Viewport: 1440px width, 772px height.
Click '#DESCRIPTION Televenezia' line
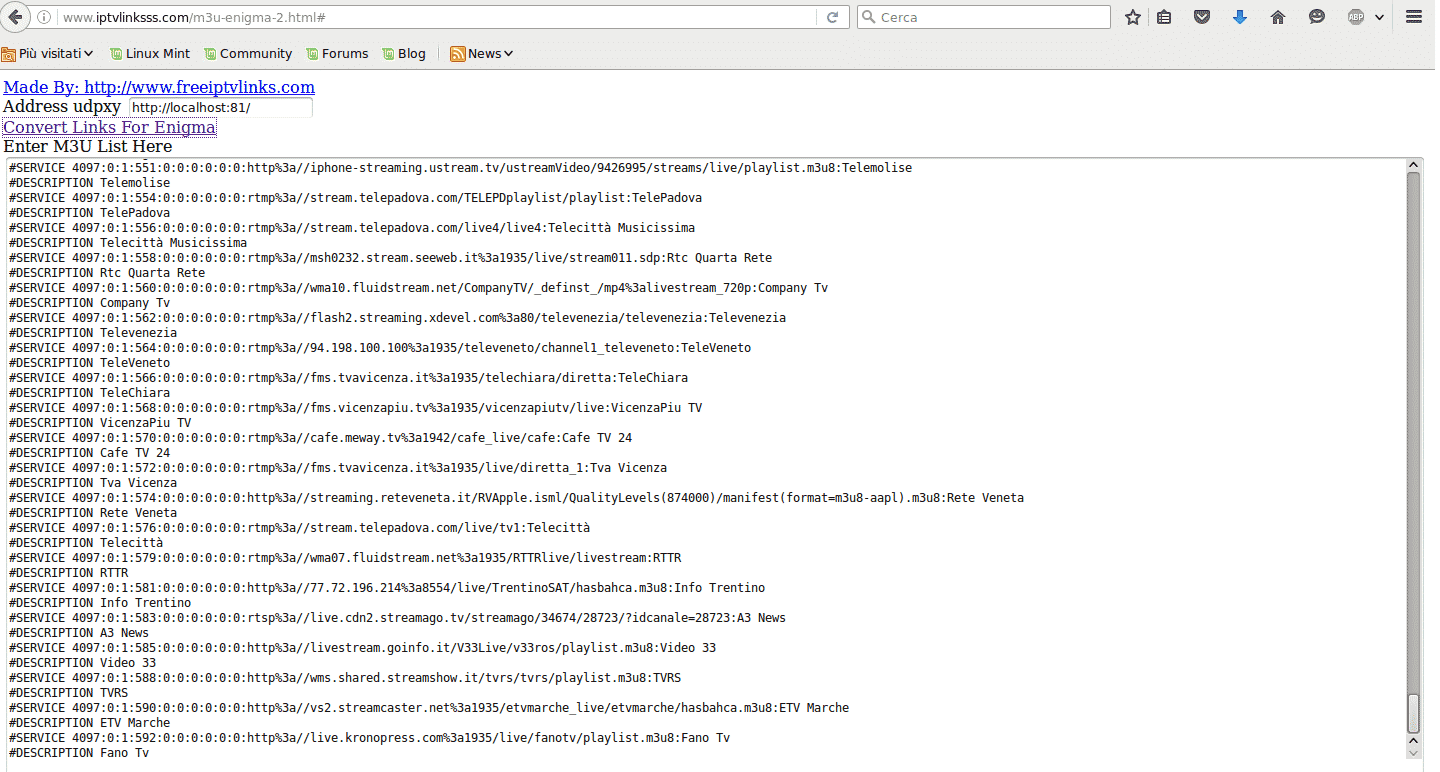pyautogui.click(x=93, y=333)
